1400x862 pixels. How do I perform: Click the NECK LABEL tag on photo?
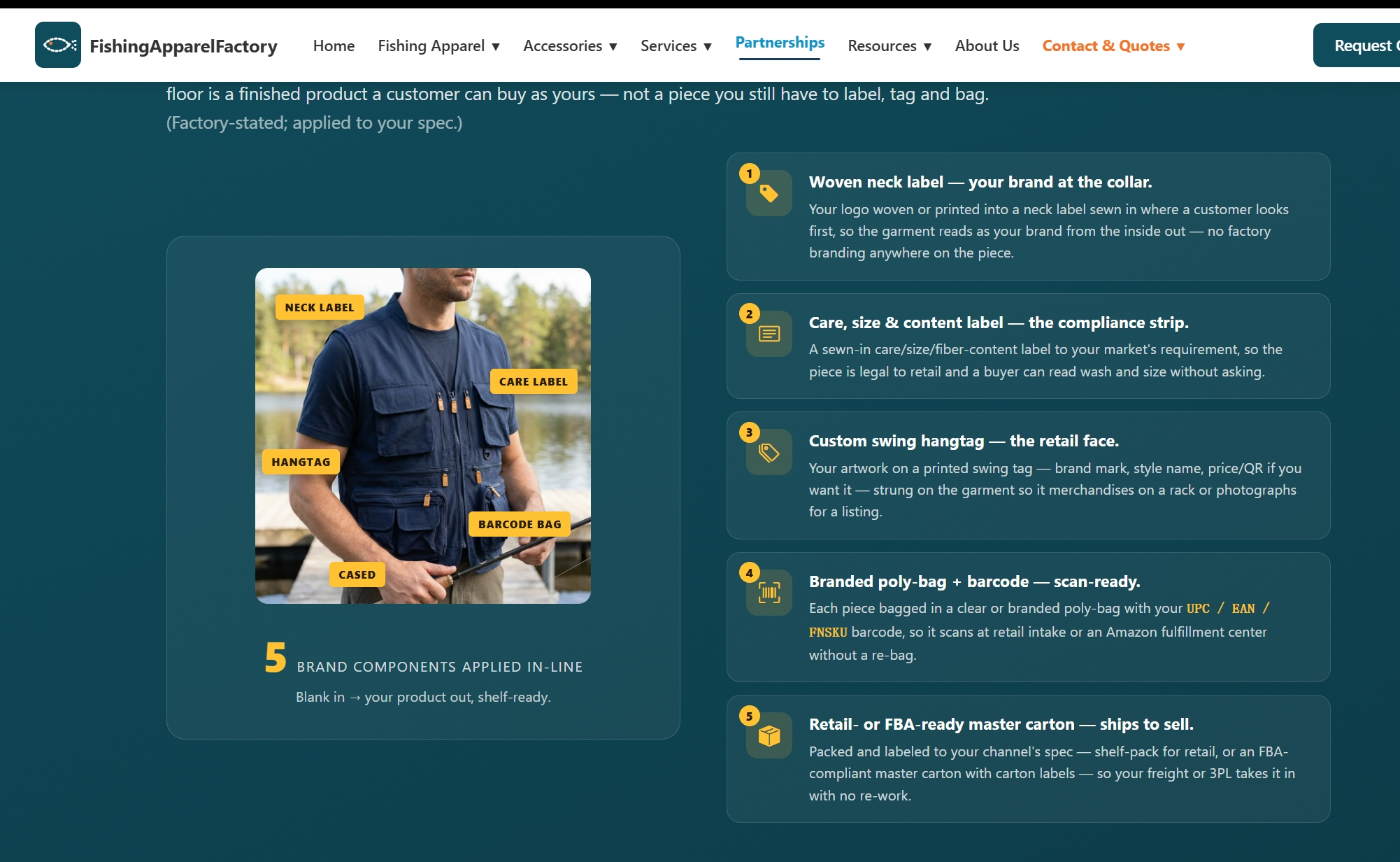tap(320, 307)
